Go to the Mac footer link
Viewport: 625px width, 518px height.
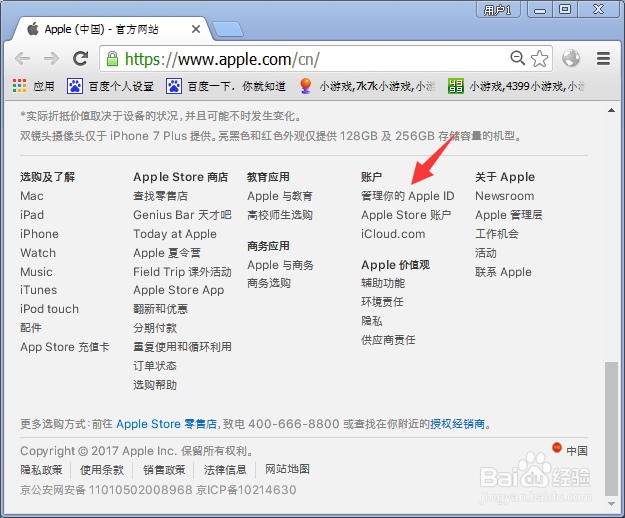click(x=32, y=196)
